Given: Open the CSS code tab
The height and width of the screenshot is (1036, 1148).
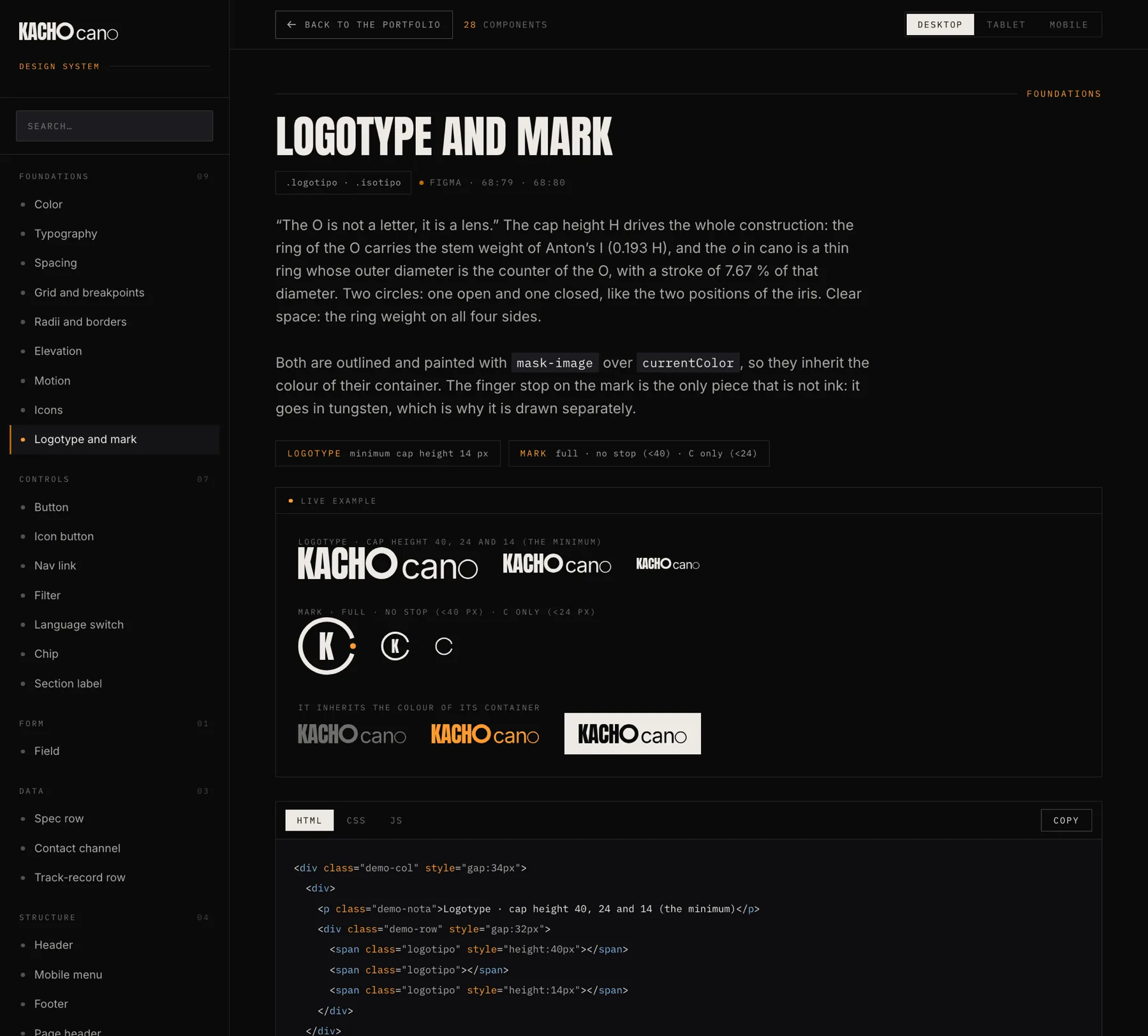Looking at the screenshot, I should (x=356, y=821).
